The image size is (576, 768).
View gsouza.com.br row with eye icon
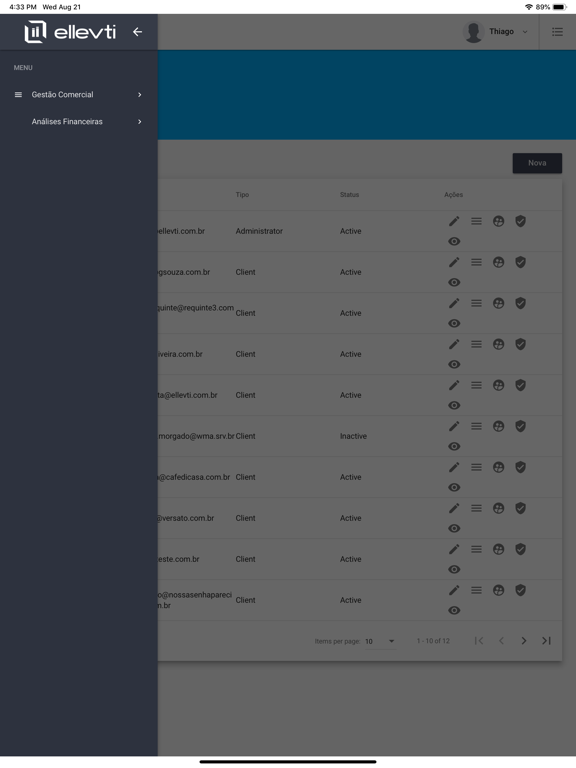point(454,283)
